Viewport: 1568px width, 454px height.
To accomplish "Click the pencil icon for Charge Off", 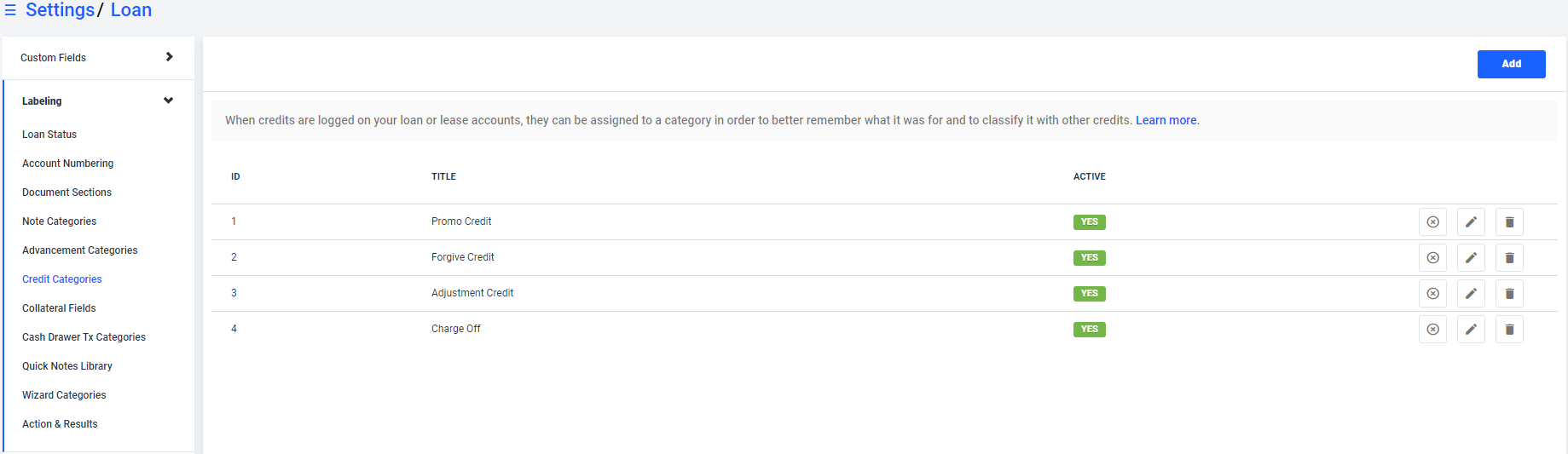I will click(x=1471, y=330).
